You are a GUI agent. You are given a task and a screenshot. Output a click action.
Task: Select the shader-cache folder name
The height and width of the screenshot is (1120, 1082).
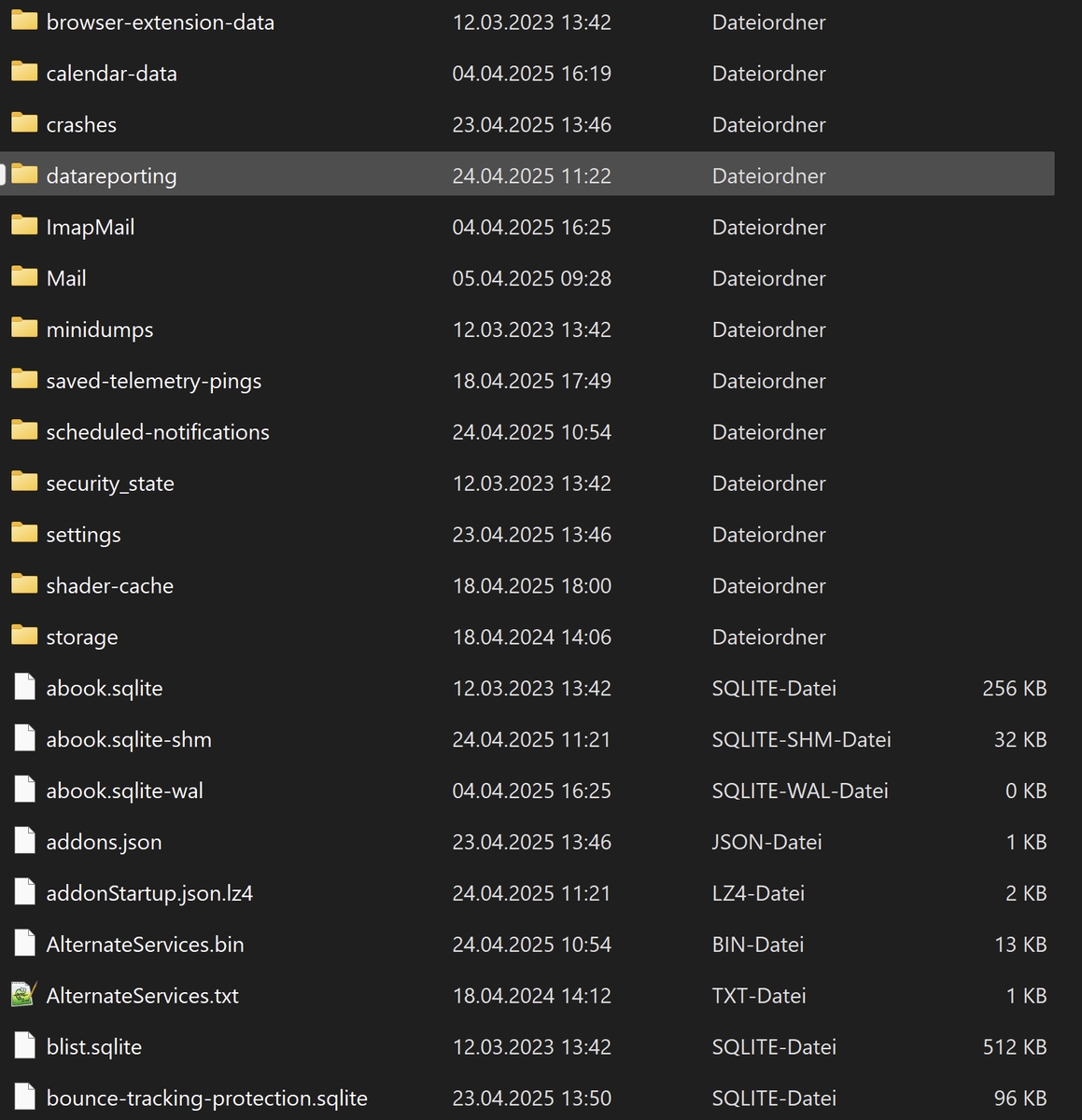pos(110,586)
